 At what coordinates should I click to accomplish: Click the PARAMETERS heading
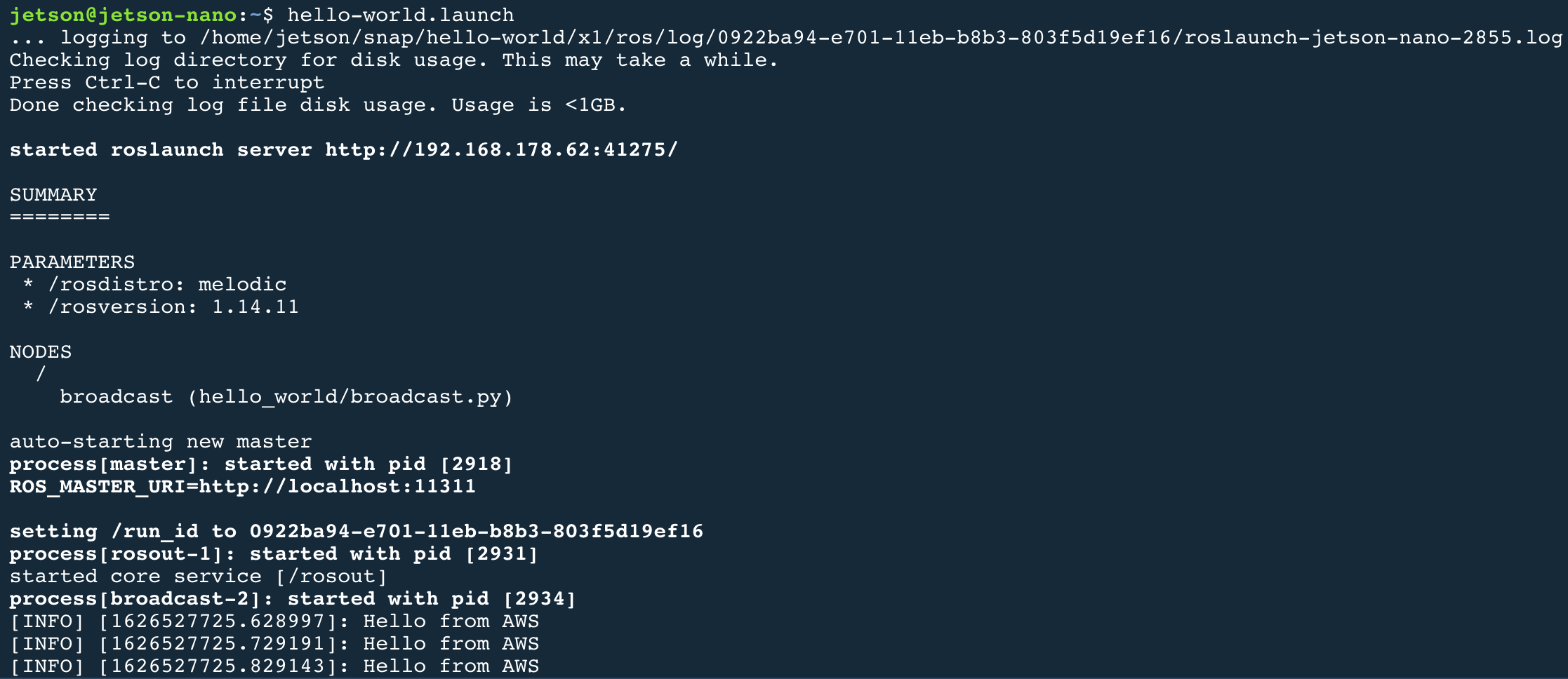click(72, 262)
